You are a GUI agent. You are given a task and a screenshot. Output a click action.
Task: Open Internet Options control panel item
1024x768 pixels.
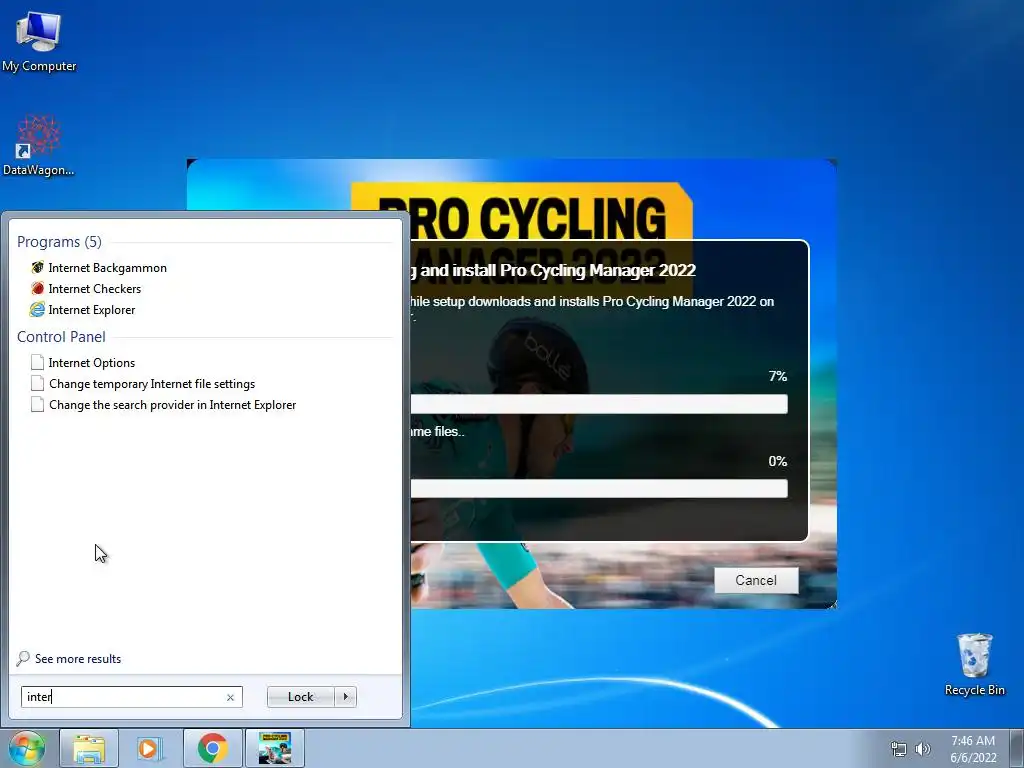[x=91, y=362]
